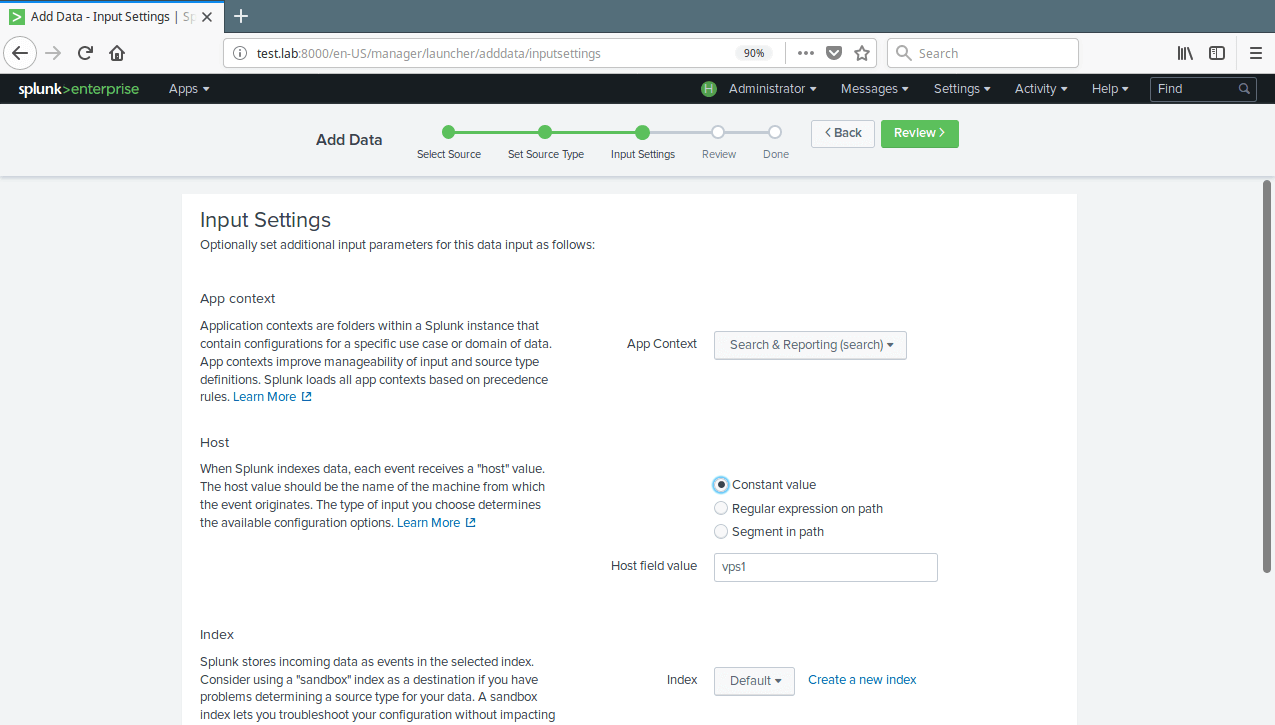Open the Apps menu
The width and height of the screenshot is (1275, 725).
coord(189,89)
